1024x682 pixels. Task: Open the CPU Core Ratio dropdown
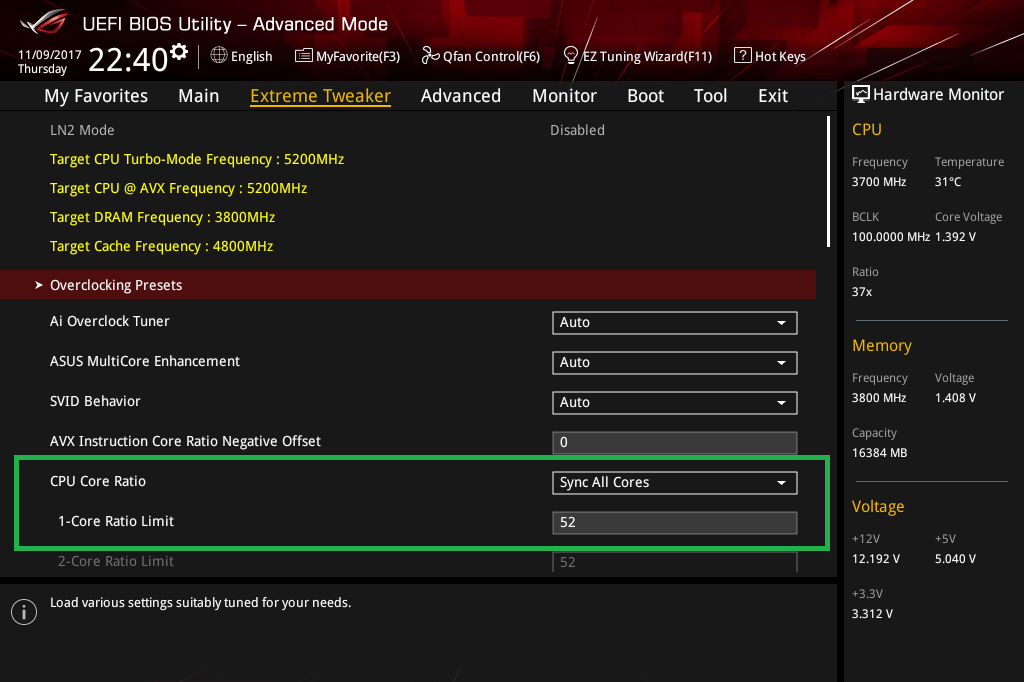click(x=675, y=483)
